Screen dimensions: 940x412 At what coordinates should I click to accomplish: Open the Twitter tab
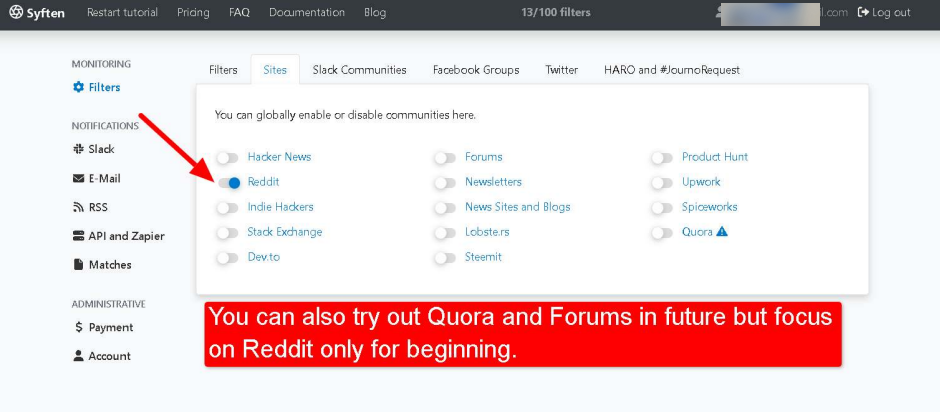(562, 70)
